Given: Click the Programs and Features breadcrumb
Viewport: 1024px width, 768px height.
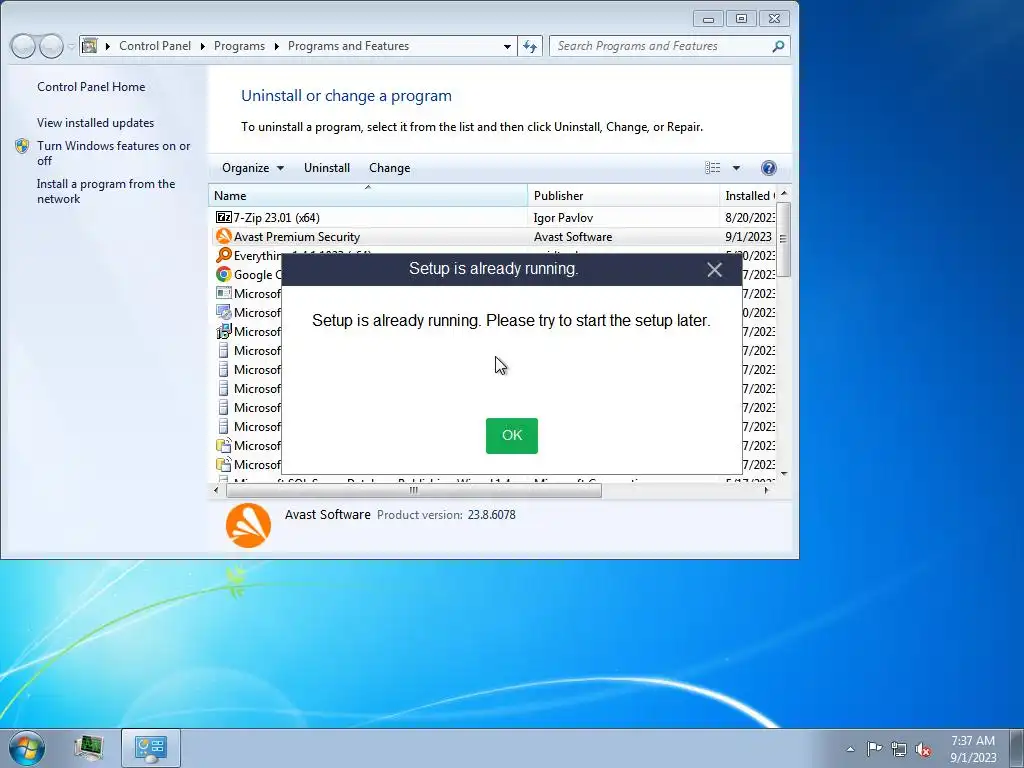Looking at the screenshot, I should point(348,46).
